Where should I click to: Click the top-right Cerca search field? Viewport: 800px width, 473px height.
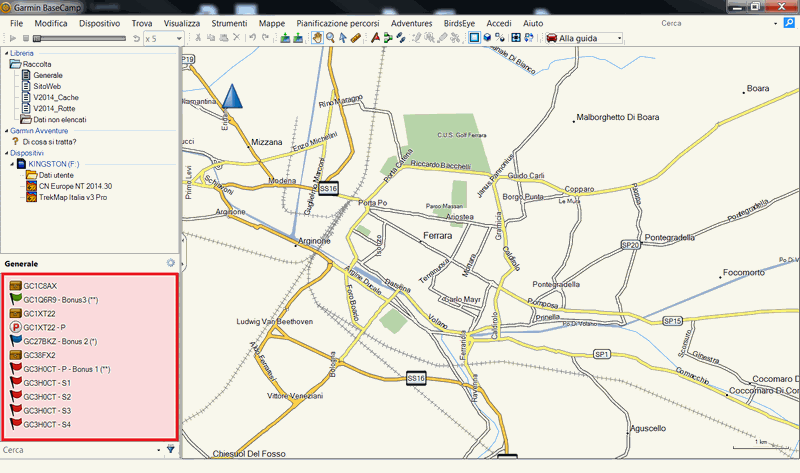(718, 23)
